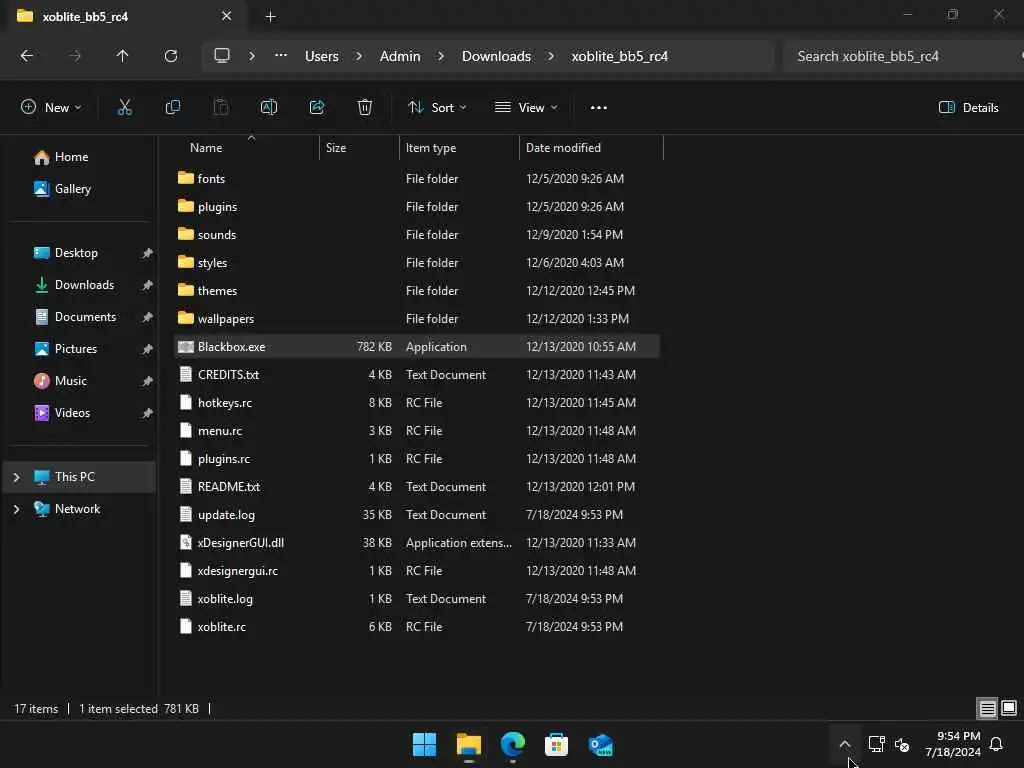The height and width of the screenshot is (768, 1024).
Task: Go up one folder level arrow
Action: point(122,56)
